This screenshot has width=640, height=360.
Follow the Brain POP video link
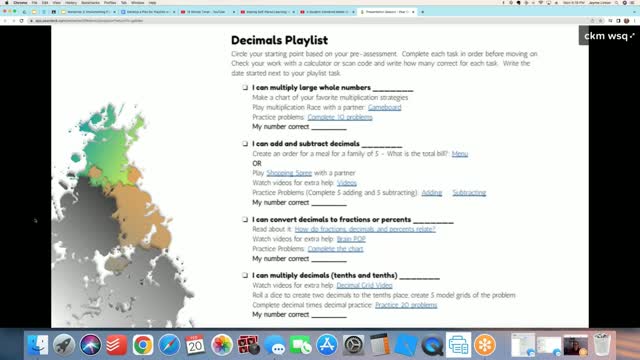(351, 239)
